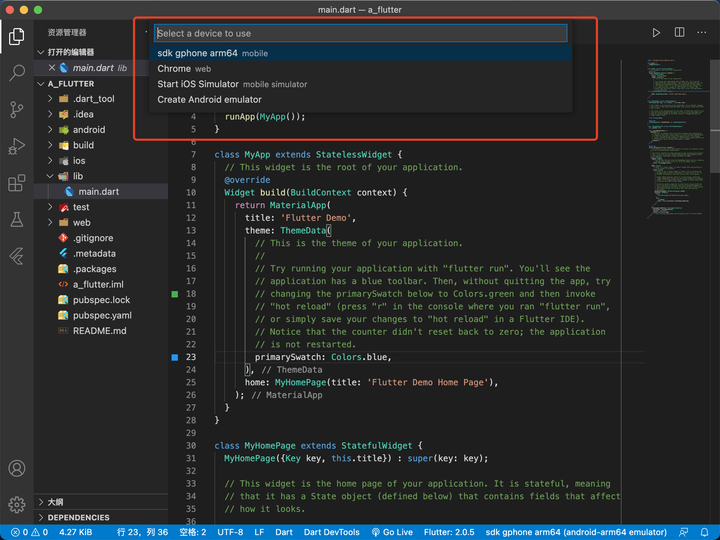Image resolution: width=720 pixels, height=540 pixels.
Task: Click file size 4.27 KiB status item
Action: (76, 532)
